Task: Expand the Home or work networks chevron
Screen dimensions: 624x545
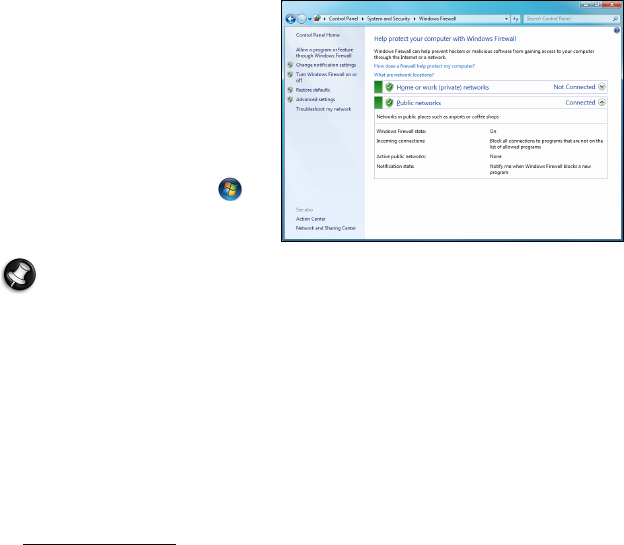Action: (602, 87)
